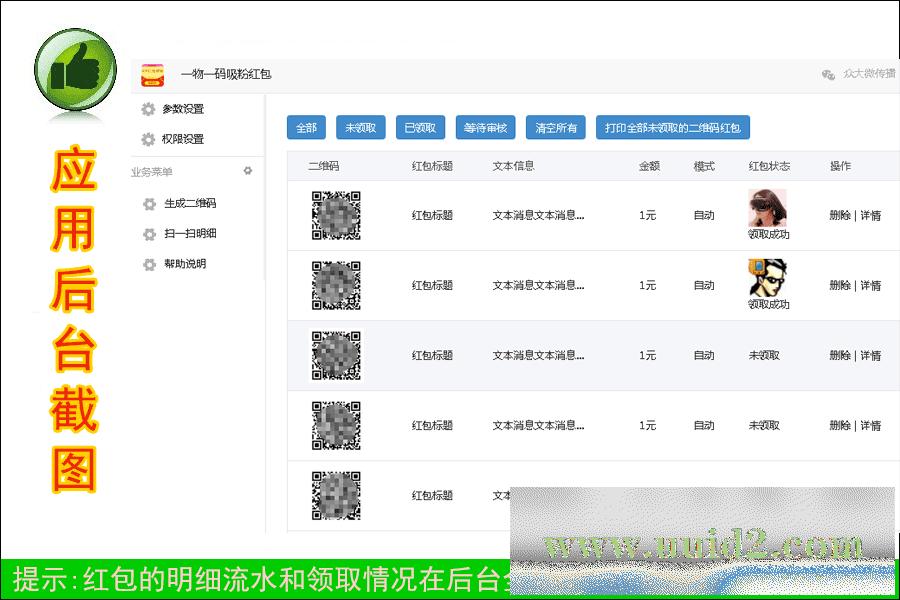The image size is (900, 600).
Task: Switch to the 未领取 filter tab
Action: coord(360,128)
